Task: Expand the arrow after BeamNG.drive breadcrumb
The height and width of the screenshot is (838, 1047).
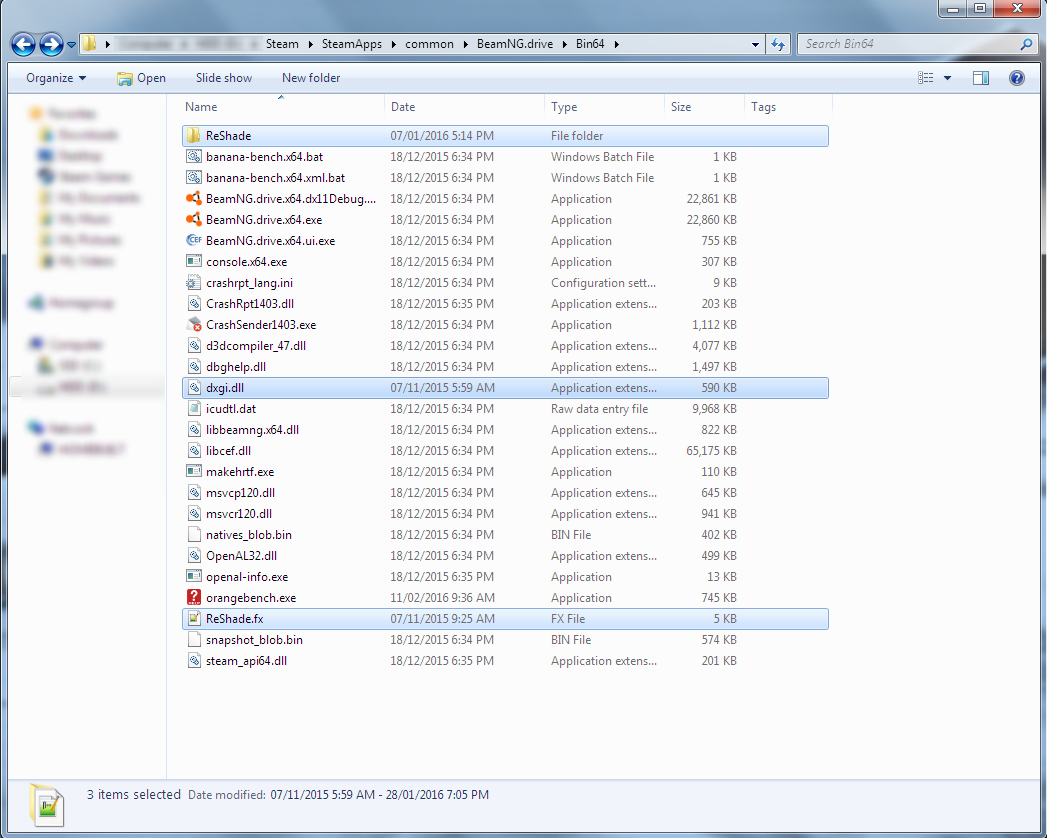Action: point(565,44)
